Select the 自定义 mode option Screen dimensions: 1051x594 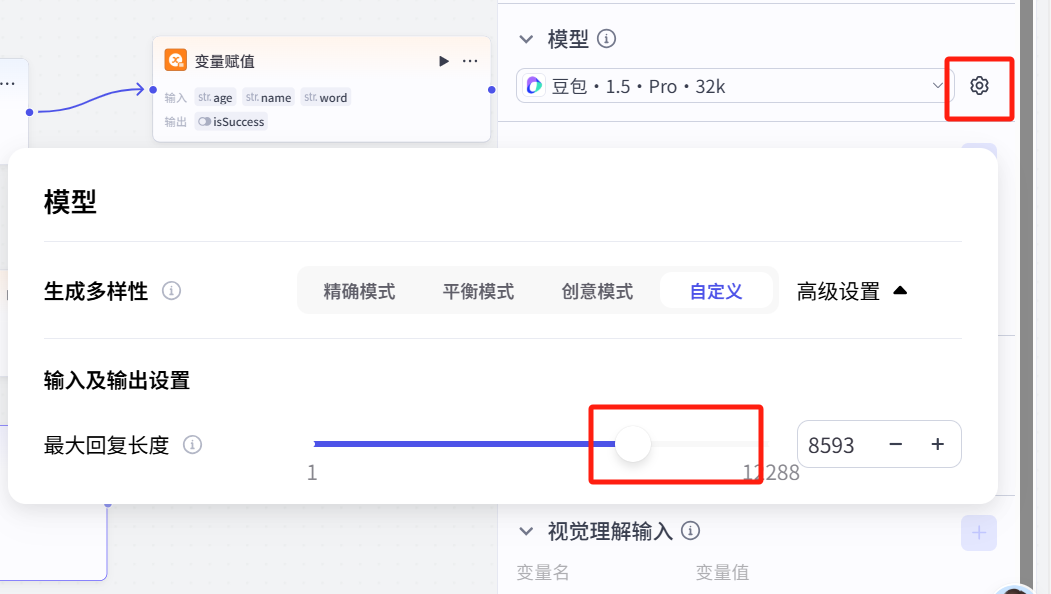point(718,290)
